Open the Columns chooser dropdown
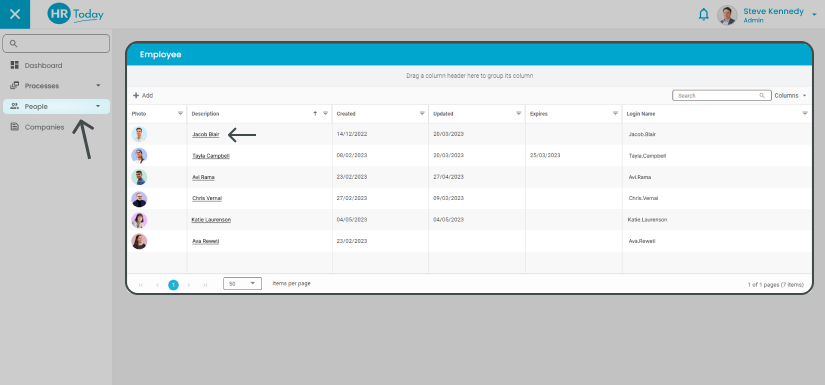Screen dimensions: 825x385 coord(790,96)
